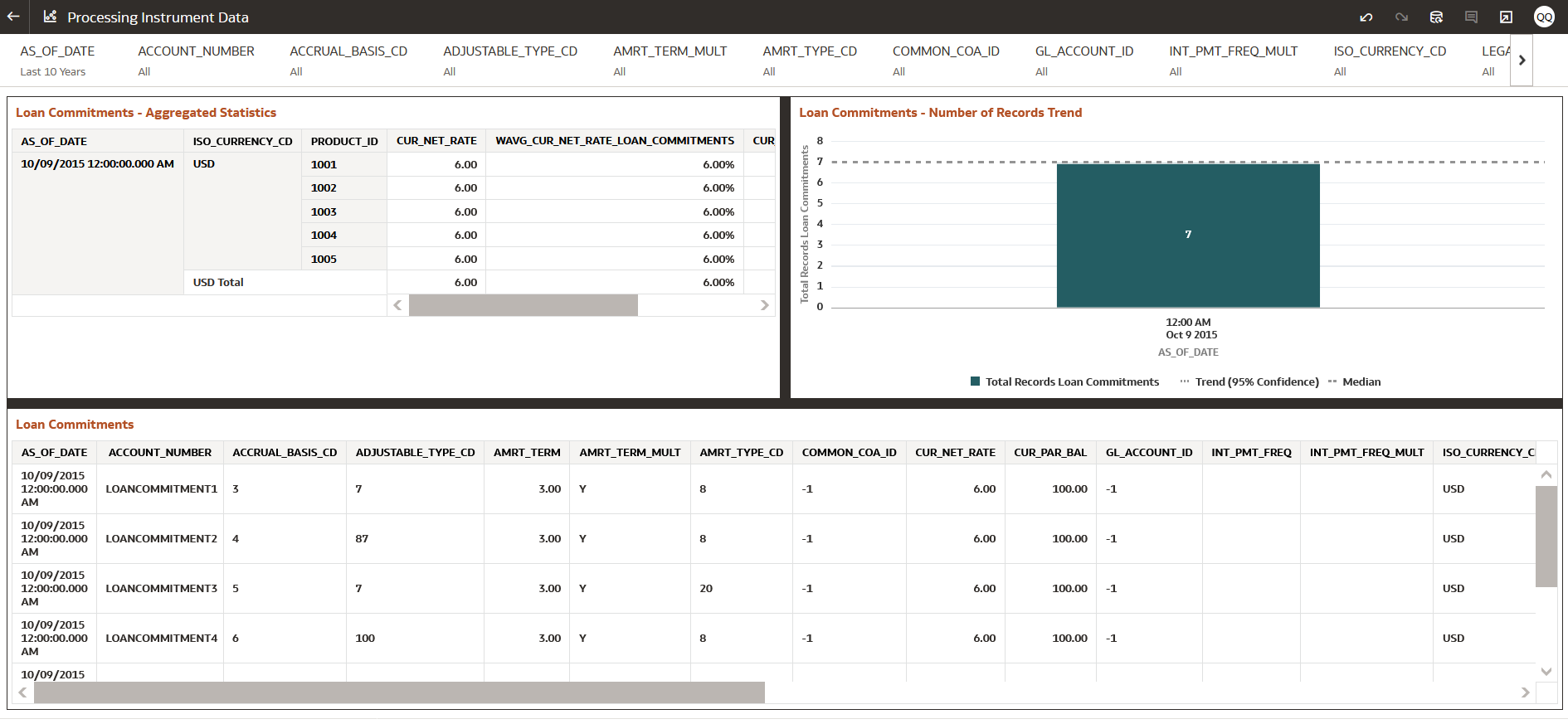
Task: Click the Processing Instrument Data chart icon
Action: pos(50,17)
